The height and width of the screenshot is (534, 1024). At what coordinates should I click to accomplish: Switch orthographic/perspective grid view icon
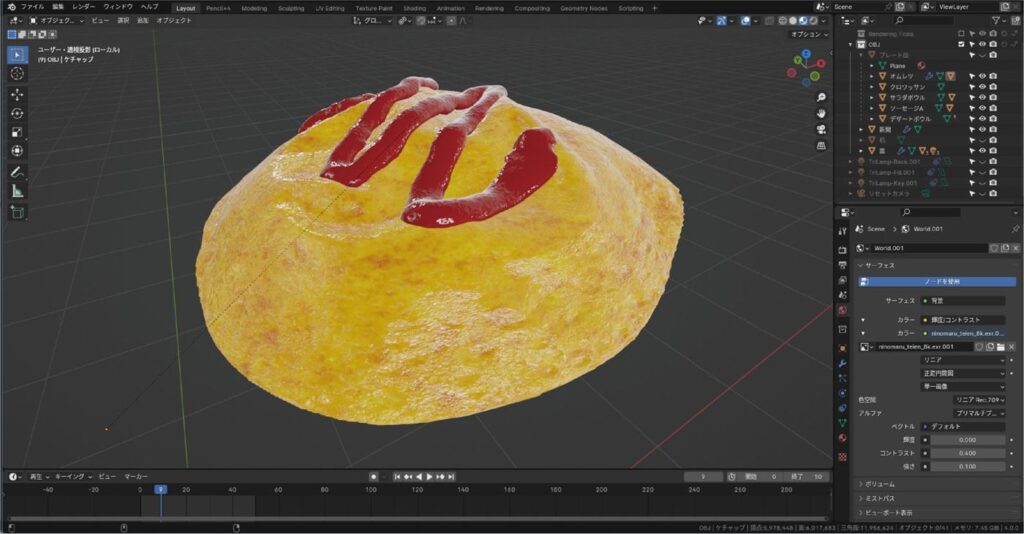pyautogui.click(x=821, y=146)
